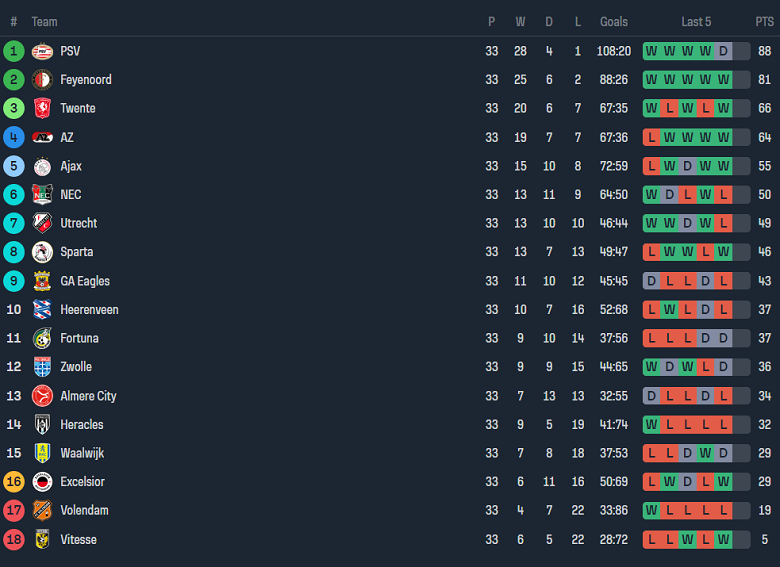
Task: Click the Vitesse club crest icon
Action: pos(42,539)
